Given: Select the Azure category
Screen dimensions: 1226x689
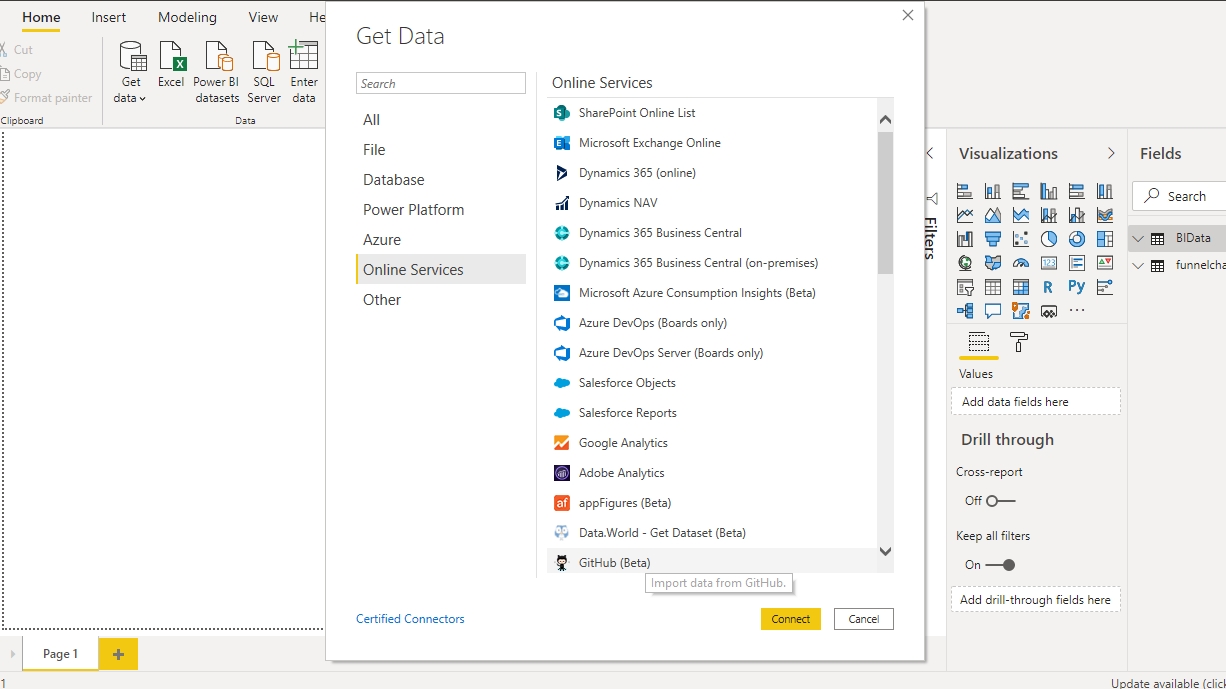Looking at the screenshot, I should 382,240.
